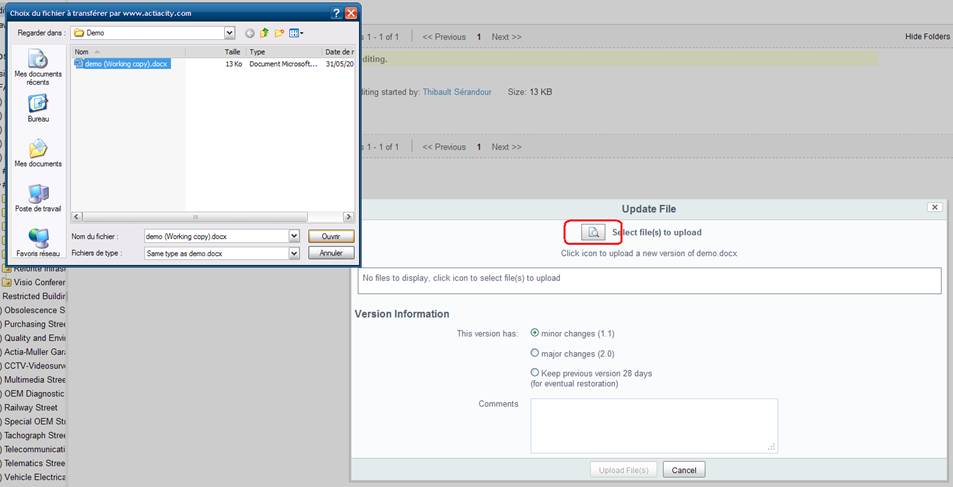The image size is (953, 487).
Task: Click inside the Comments text box
Action: [x=653, y=425]
